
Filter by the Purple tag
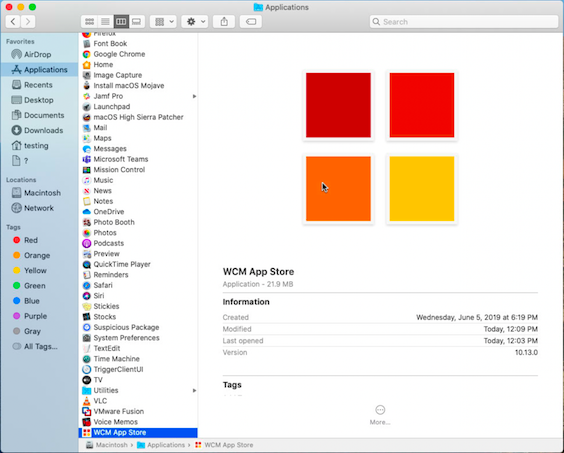(x=39, y=316)
